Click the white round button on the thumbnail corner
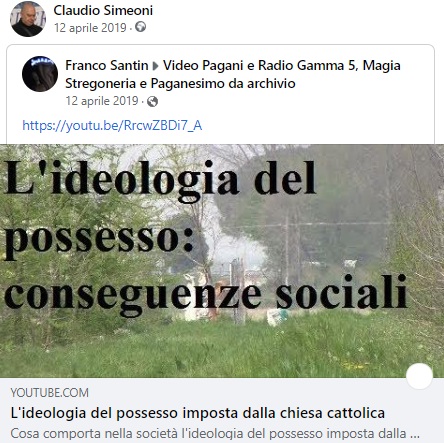 click(x=419, y=376)
